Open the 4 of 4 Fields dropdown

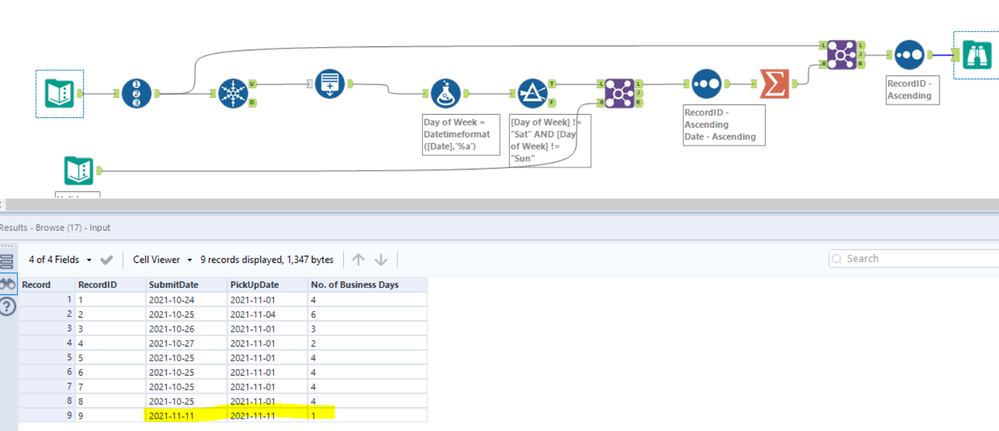(60, 259)
